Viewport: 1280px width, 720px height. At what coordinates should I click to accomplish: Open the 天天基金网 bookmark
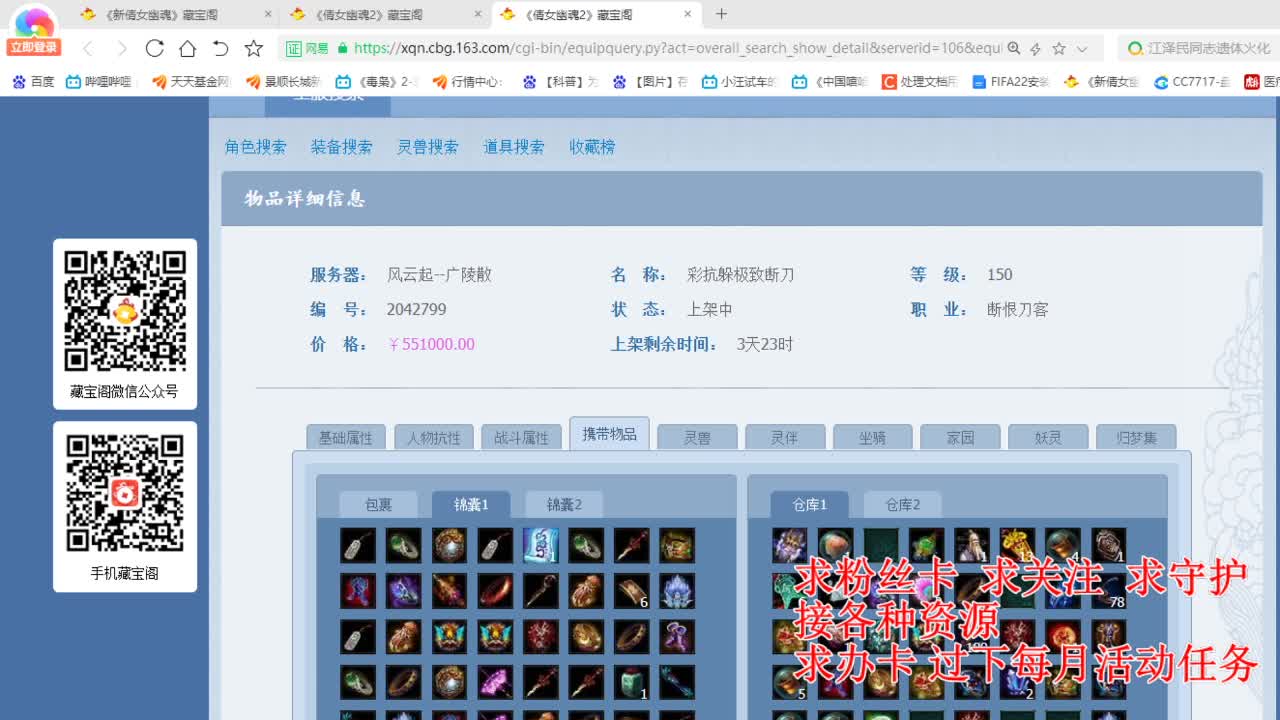190,82
